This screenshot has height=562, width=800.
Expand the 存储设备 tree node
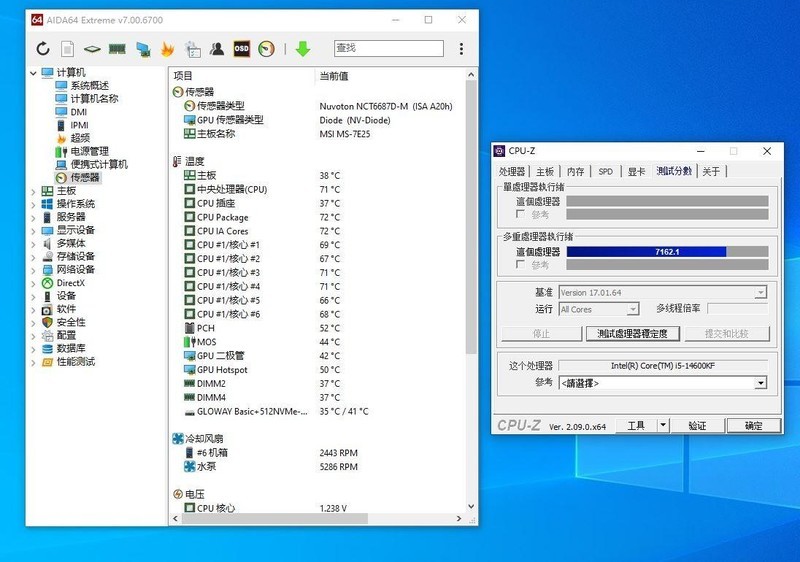33,257
